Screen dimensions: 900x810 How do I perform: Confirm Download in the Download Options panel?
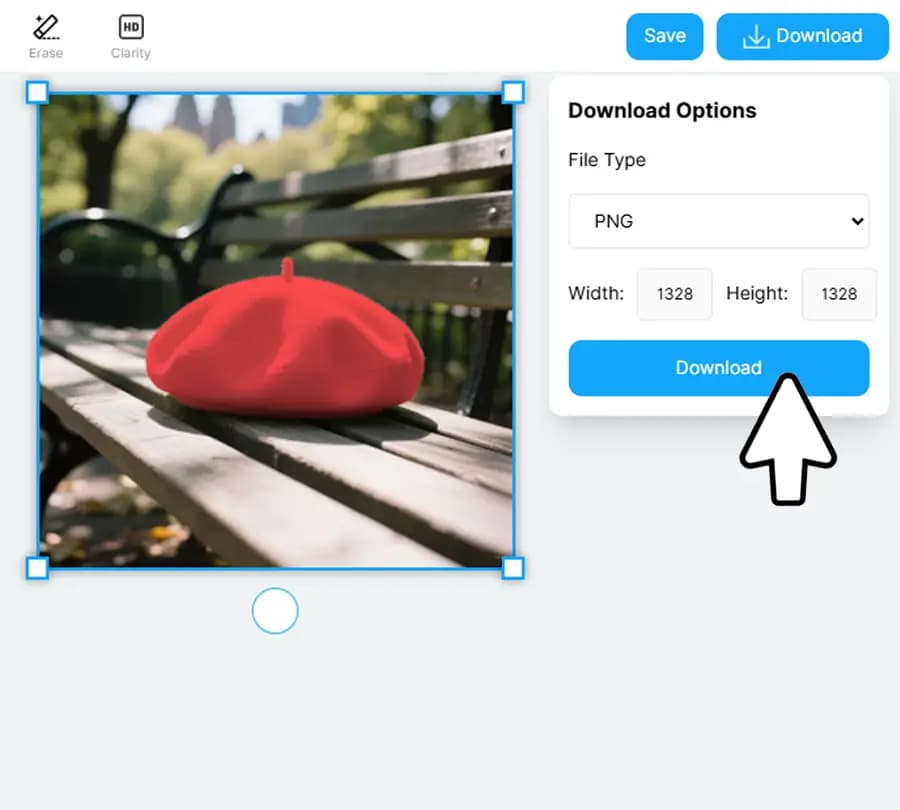pos(718,368)
